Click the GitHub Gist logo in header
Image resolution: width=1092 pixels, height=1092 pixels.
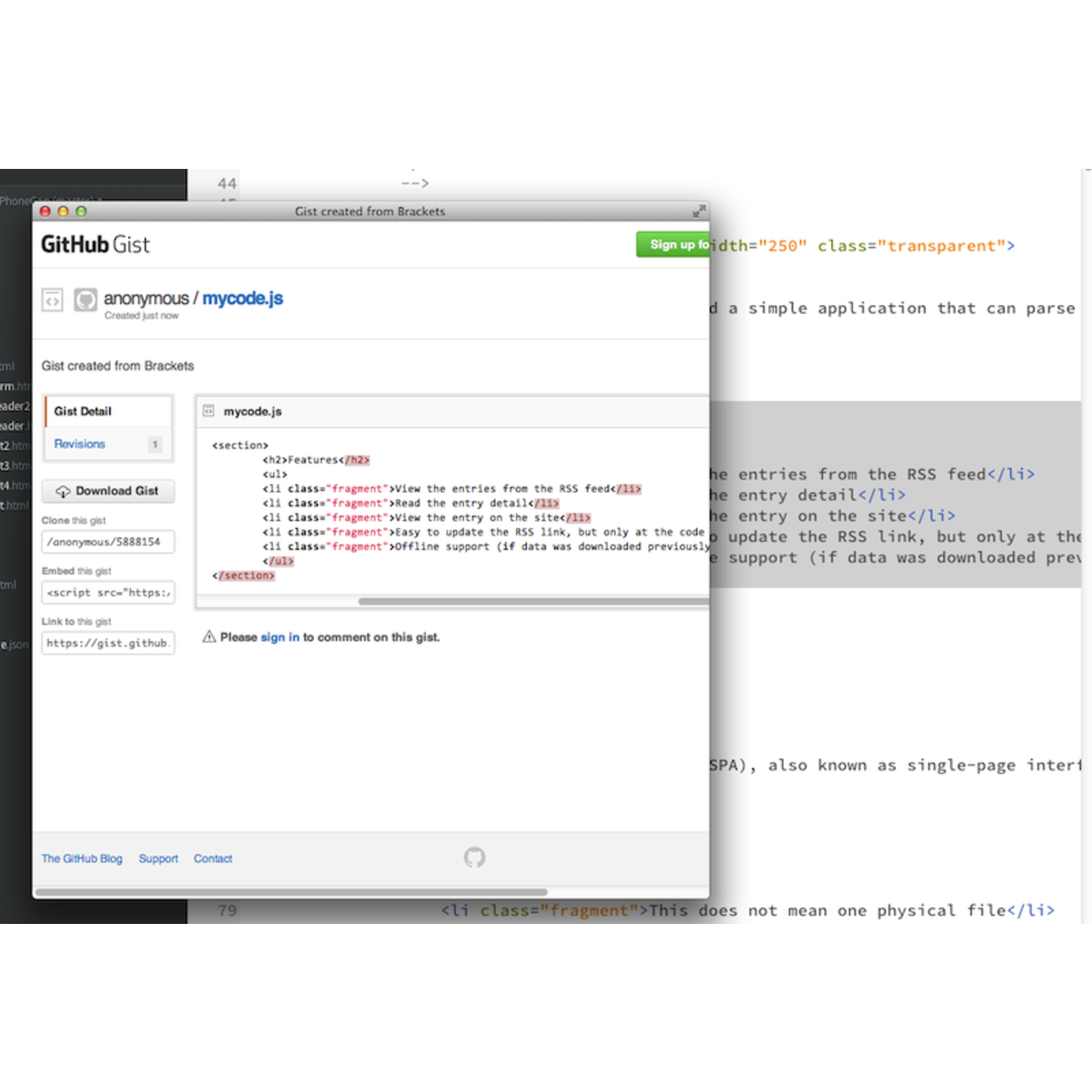(x=94, y=245)
